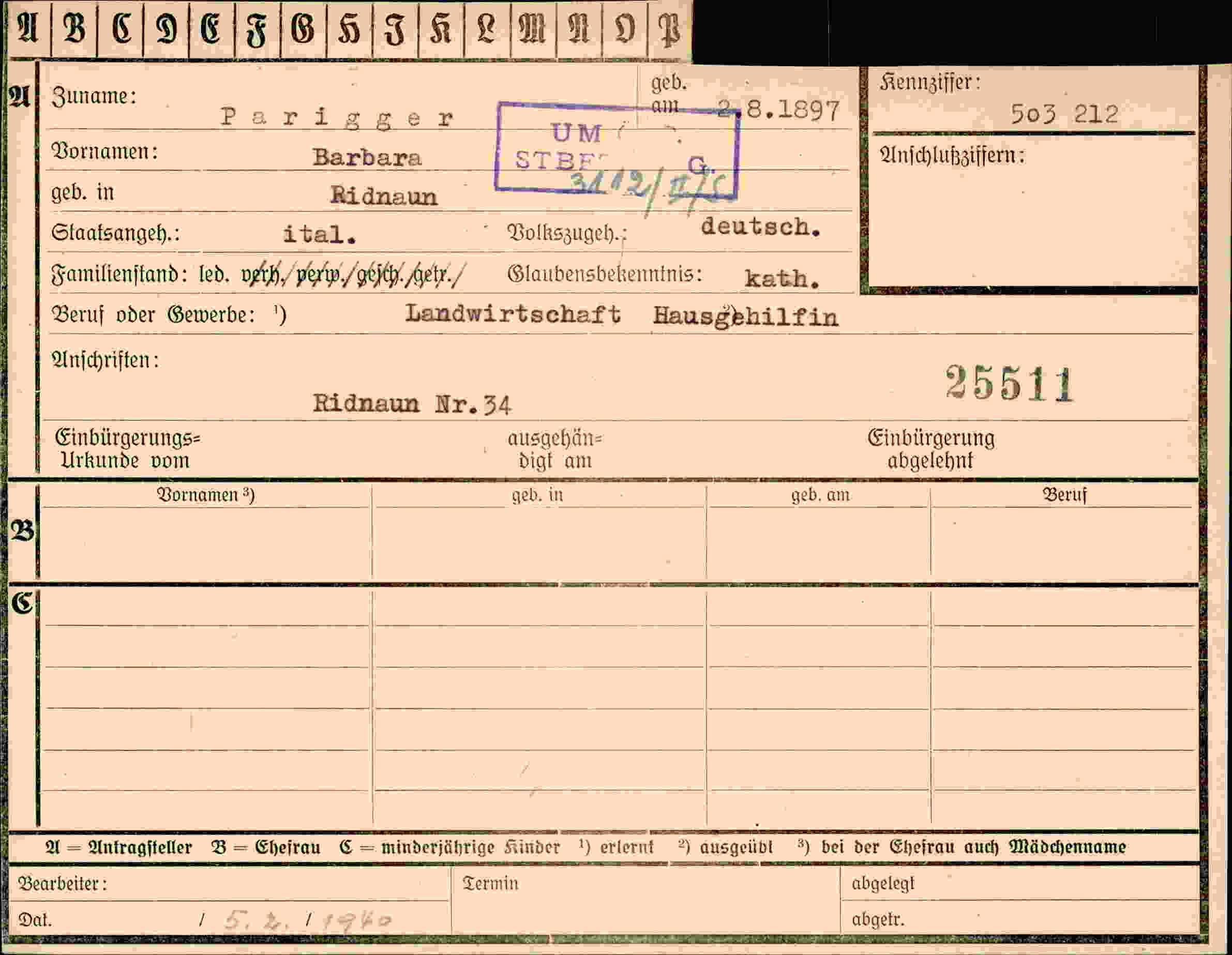Image resolution: width=1232 pixels, height=955 pixels.
Task: Click the footnote 2) ausgeübt
Action: tap(726, 847)
